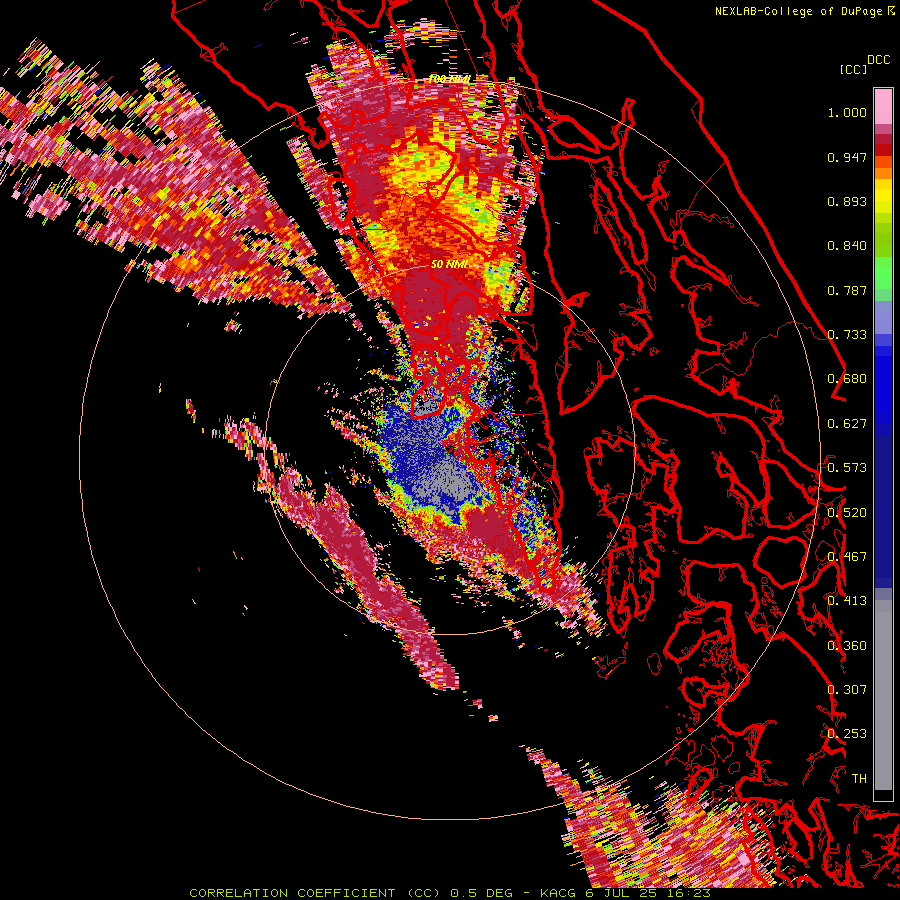Click the 0.253 scale value
This screenshot has width=900, height=900.
[x=847, y=734]
